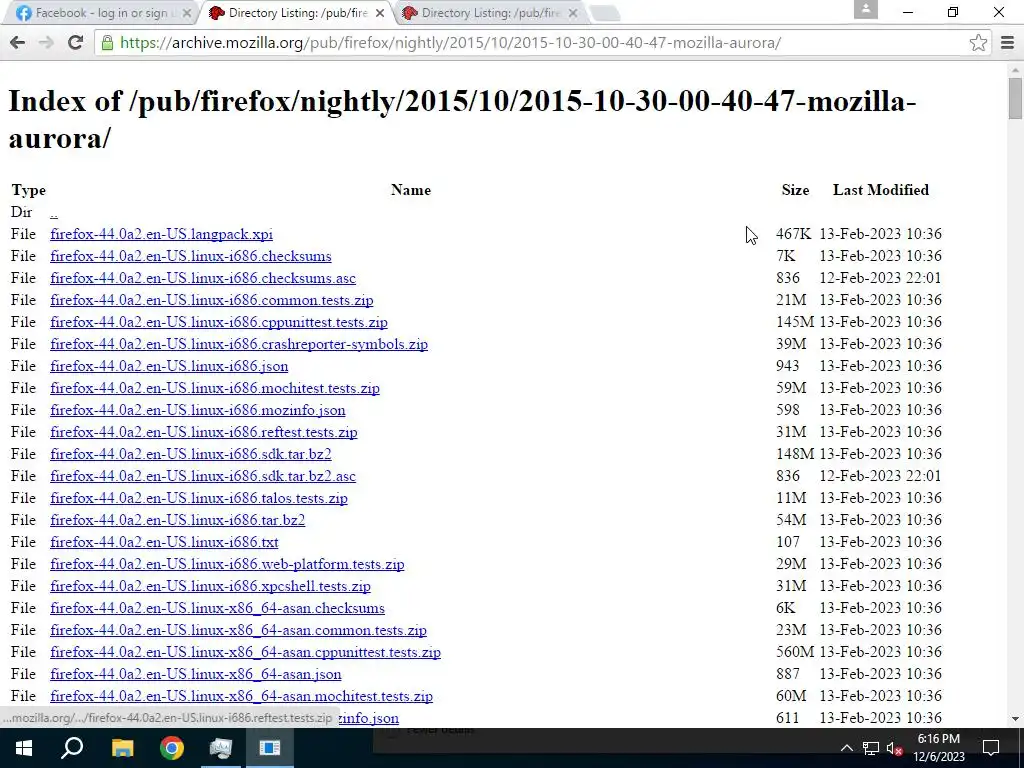The width and height of the screenshot is (1024, 768).
Task: Click the 'Name' column header
Action: click(411, 190)
